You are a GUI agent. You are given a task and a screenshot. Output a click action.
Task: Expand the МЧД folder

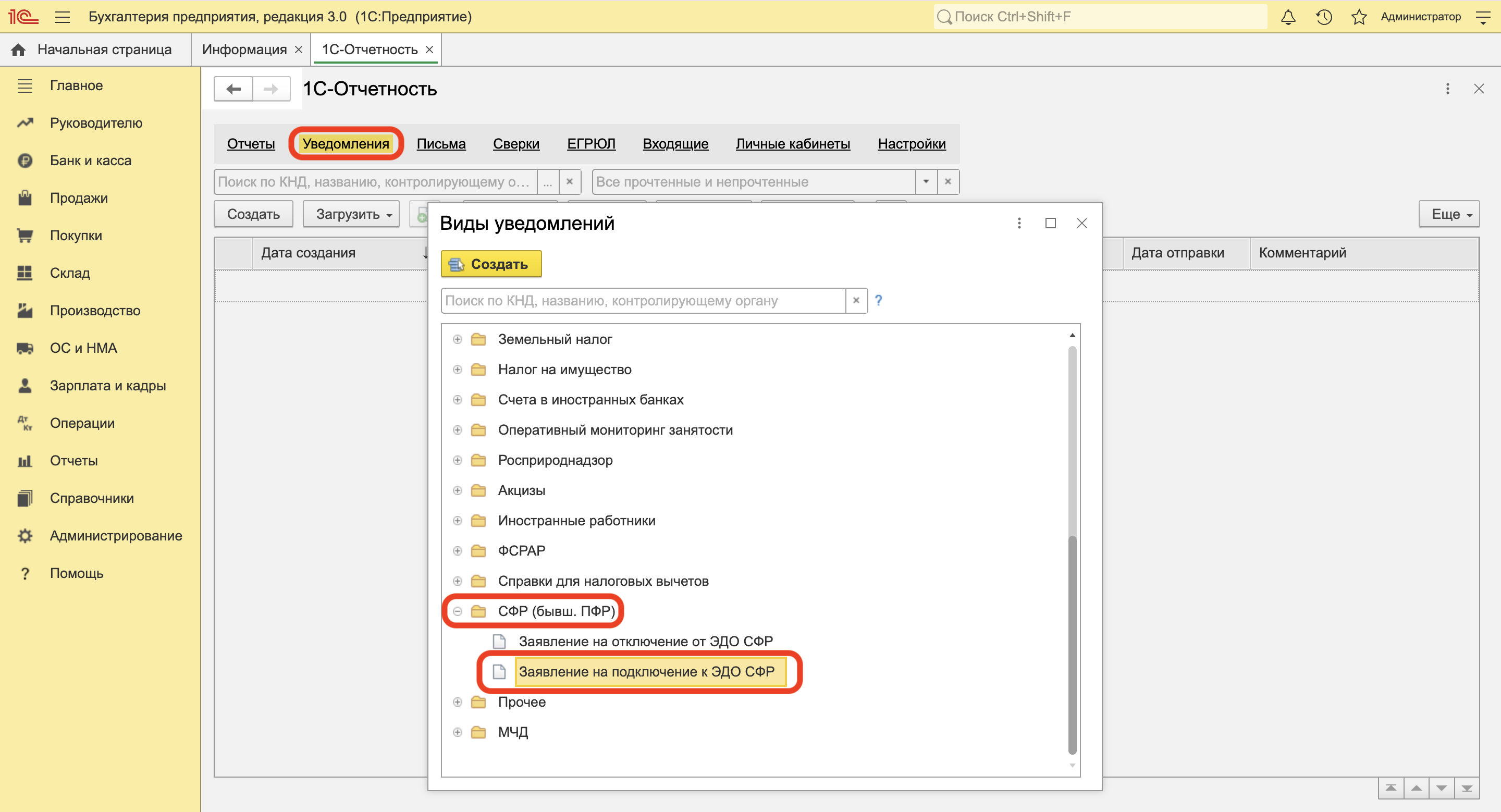458,732
